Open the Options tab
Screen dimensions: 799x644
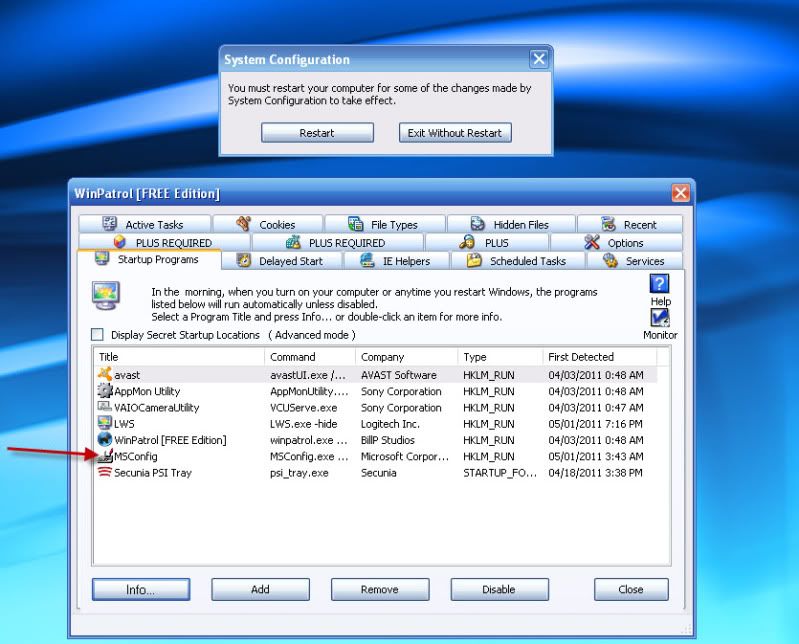(616, 243)
